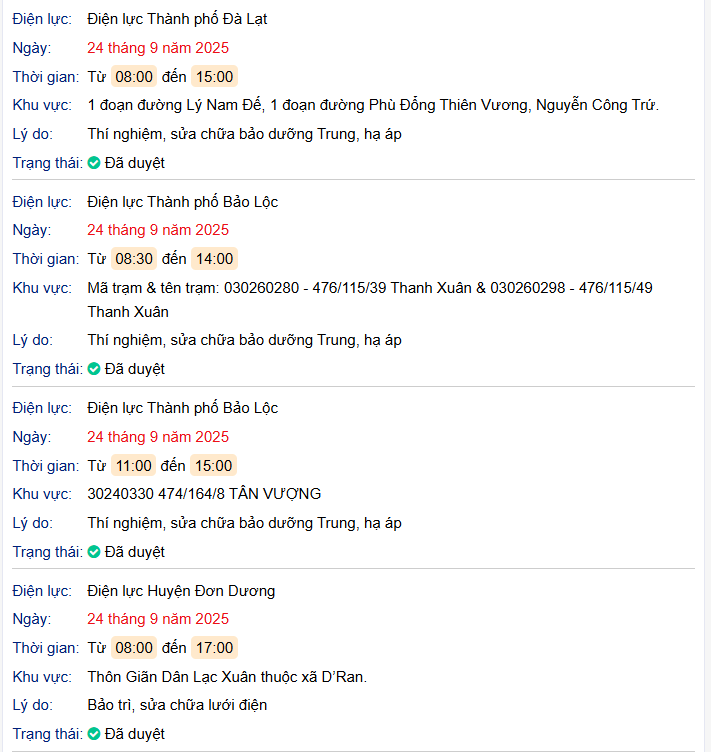This screenshot has width=711, height=752.
Task: Click the "Điện lực Huyện Đơn Dương" text
Action: 181,590
